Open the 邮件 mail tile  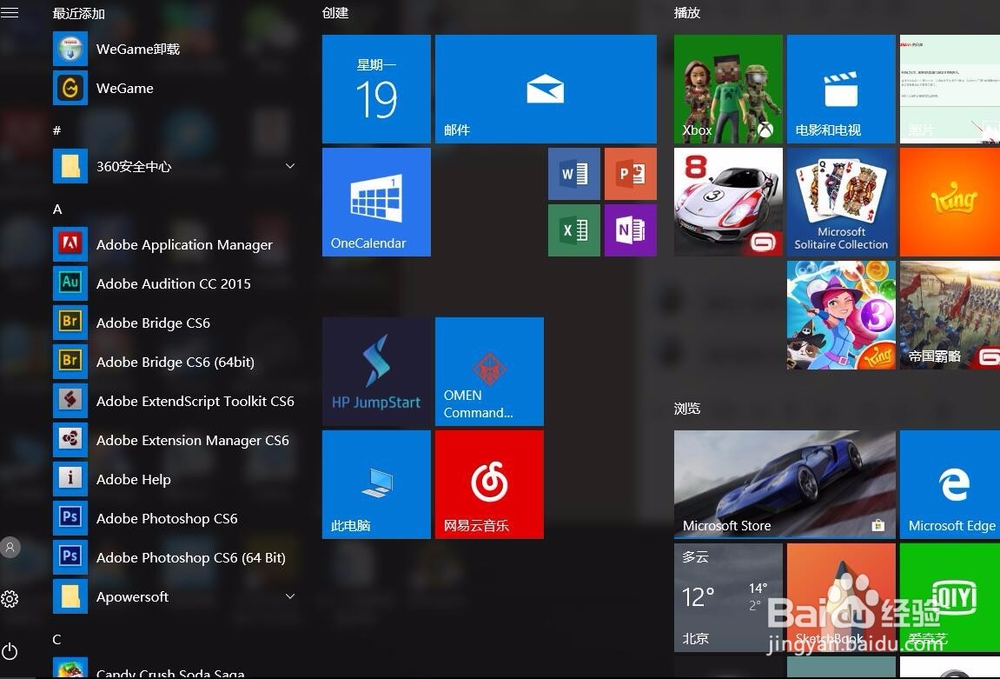tap(546, 89)
